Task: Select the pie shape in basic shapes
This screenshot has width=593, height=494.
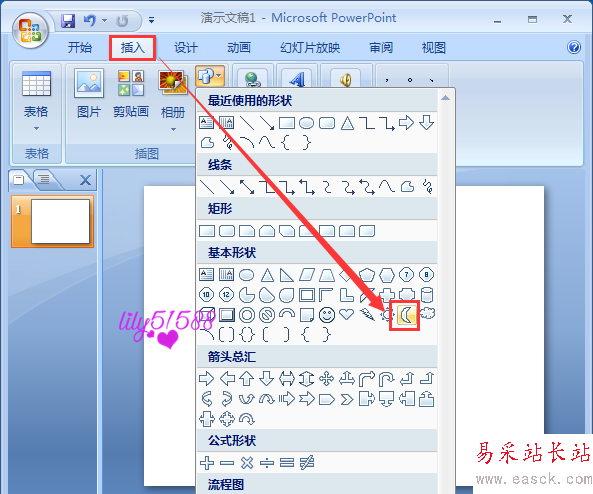Action: (247, 295)
